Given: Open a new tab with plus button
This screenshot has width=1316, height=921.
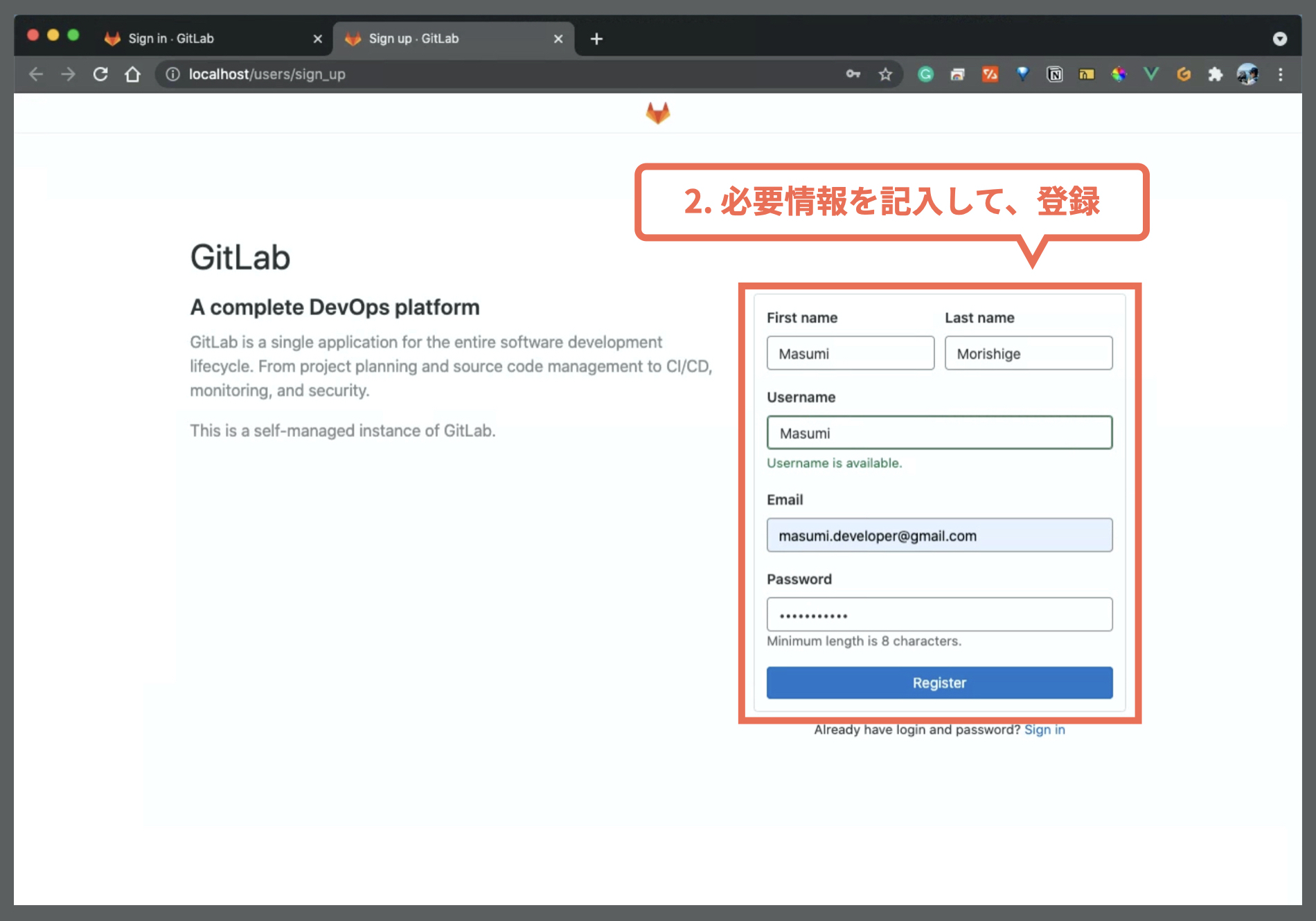Looking at the screenshot, I should point(596,39).
